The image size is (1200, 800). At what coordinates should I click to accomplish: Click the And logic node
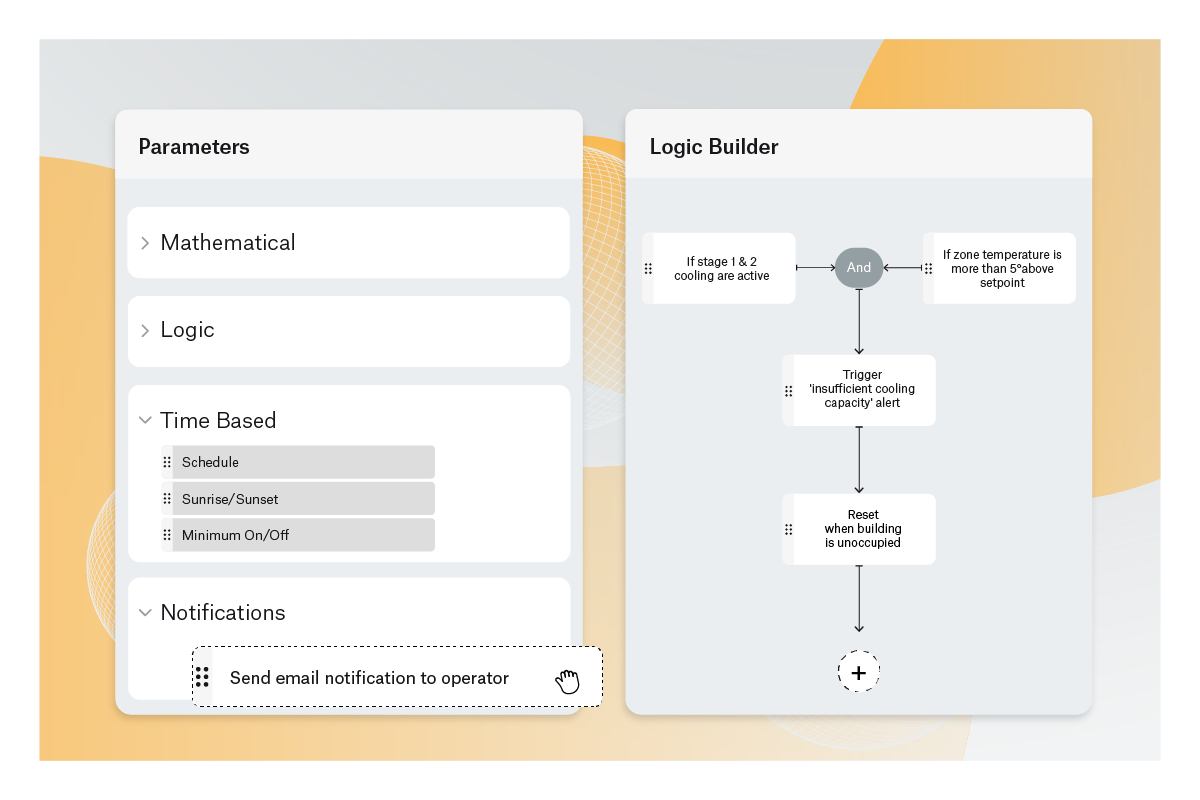859,268
